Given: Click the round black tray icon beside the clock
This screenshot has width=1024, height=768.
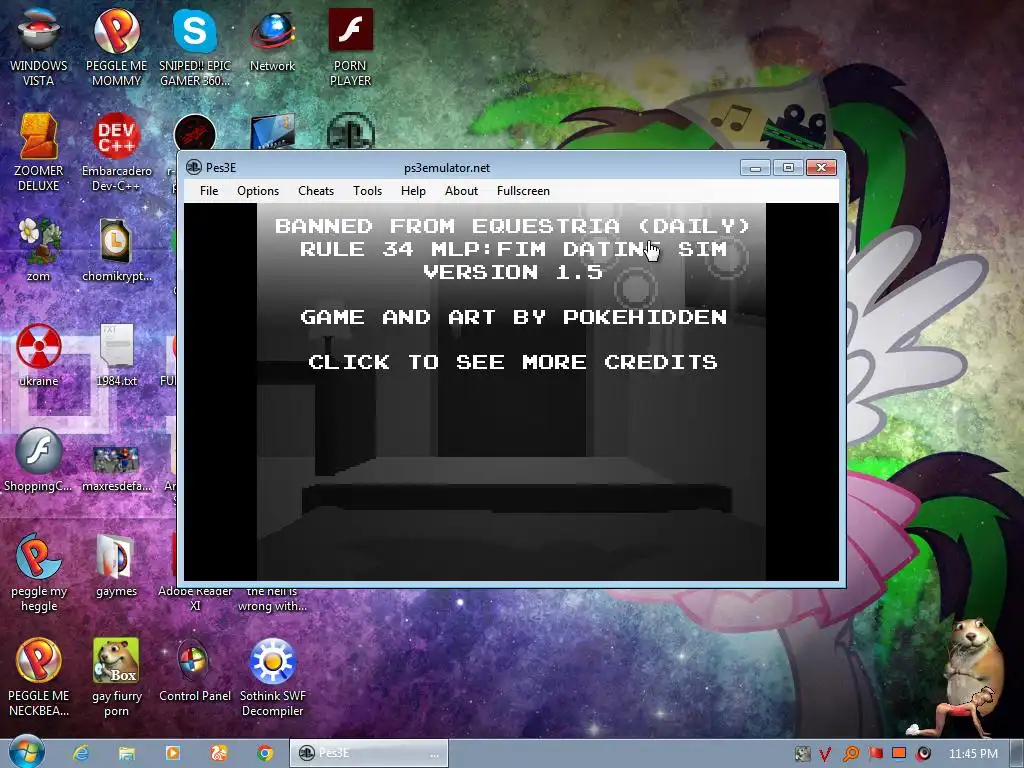Looking at the screenshot, I should coord(923,754).
